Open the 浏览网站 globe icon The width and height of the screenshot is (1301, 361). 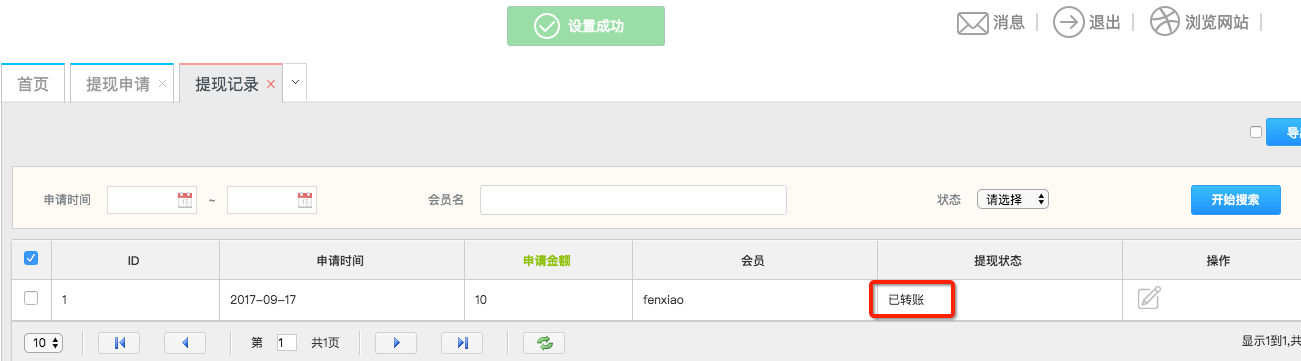pyautogui.click(x=1165, y=22)
